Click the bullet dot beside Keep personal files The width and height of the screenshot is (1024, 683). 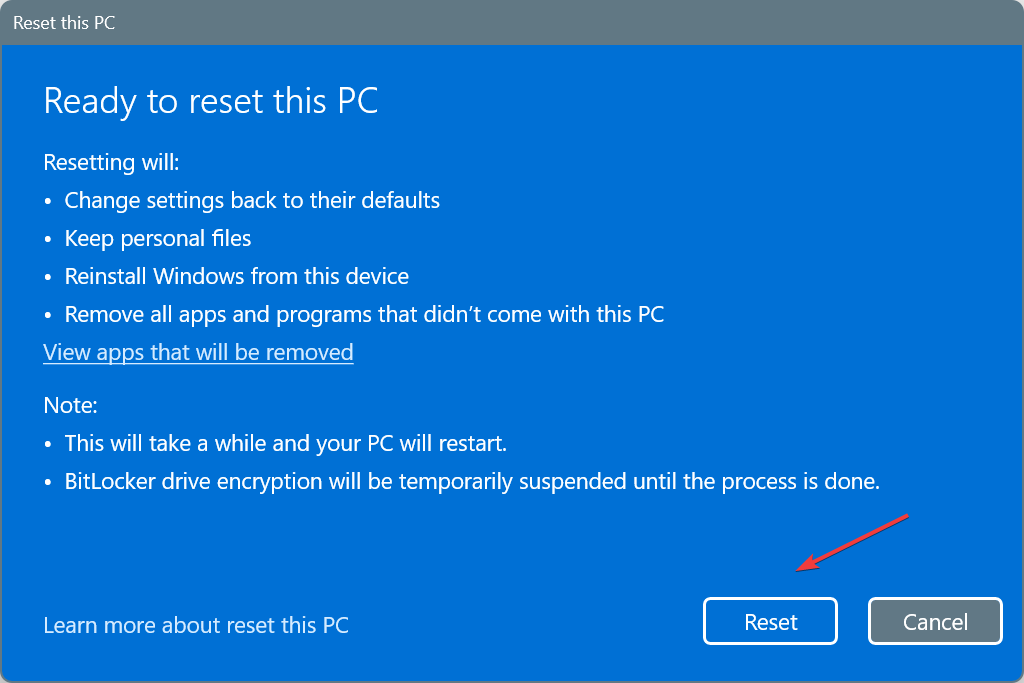[x=48, y=240]
